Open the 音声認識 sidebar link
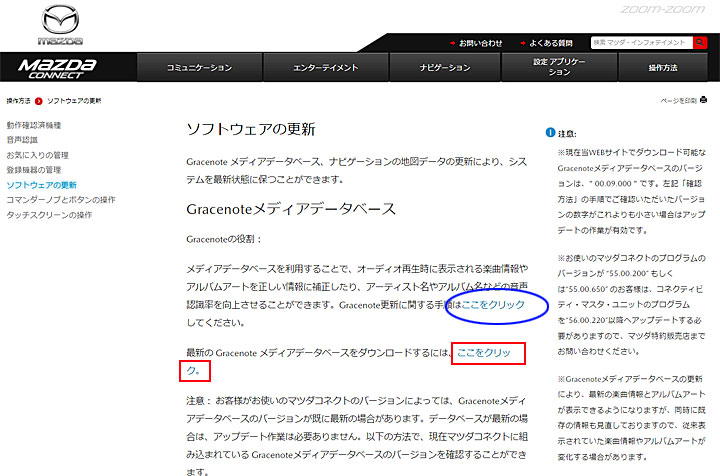 [x=22, y=140]
